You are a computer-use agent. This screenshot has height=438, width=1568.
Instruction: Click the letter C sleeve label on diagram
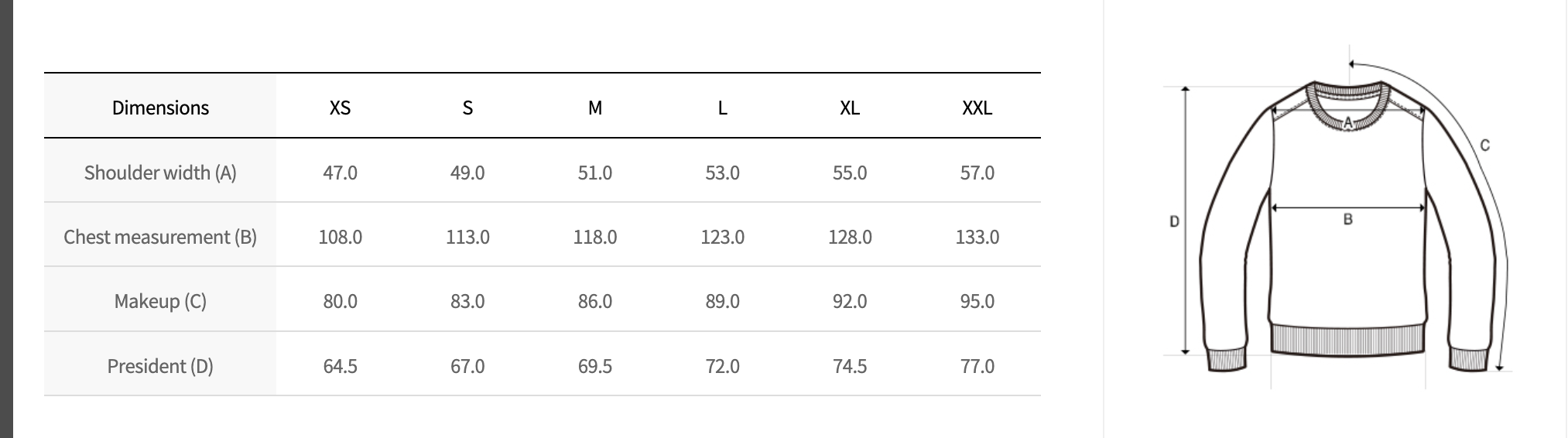(1484, 145)
